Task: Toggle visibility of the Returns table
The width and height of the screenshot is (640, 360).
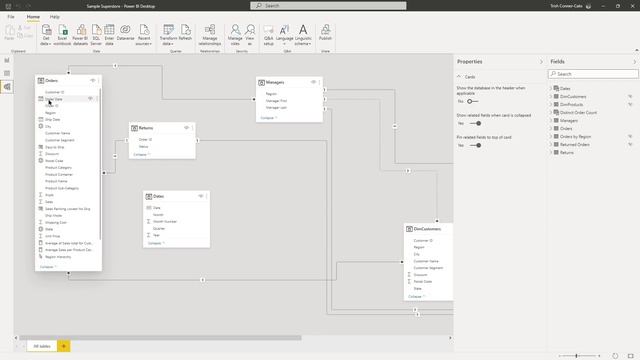Action: [x=187, y=128]
